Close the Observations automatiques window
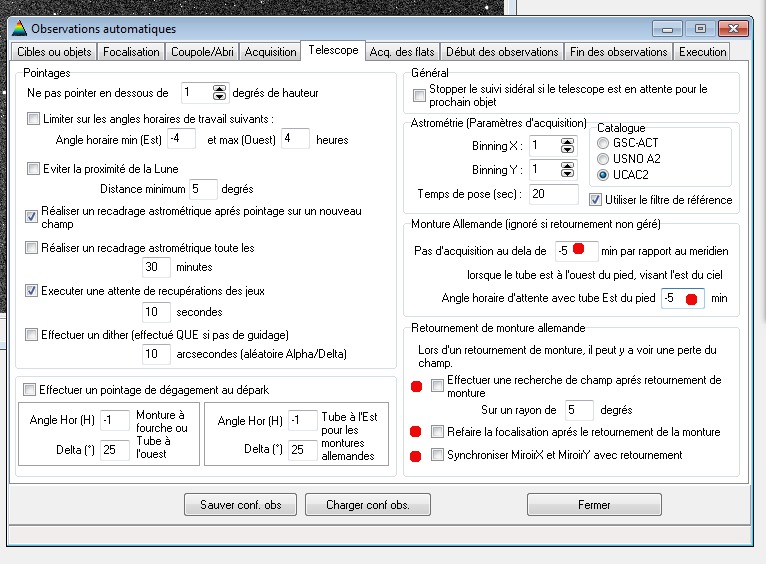Viewport: 766px width, 564px height. click(733, 29)
